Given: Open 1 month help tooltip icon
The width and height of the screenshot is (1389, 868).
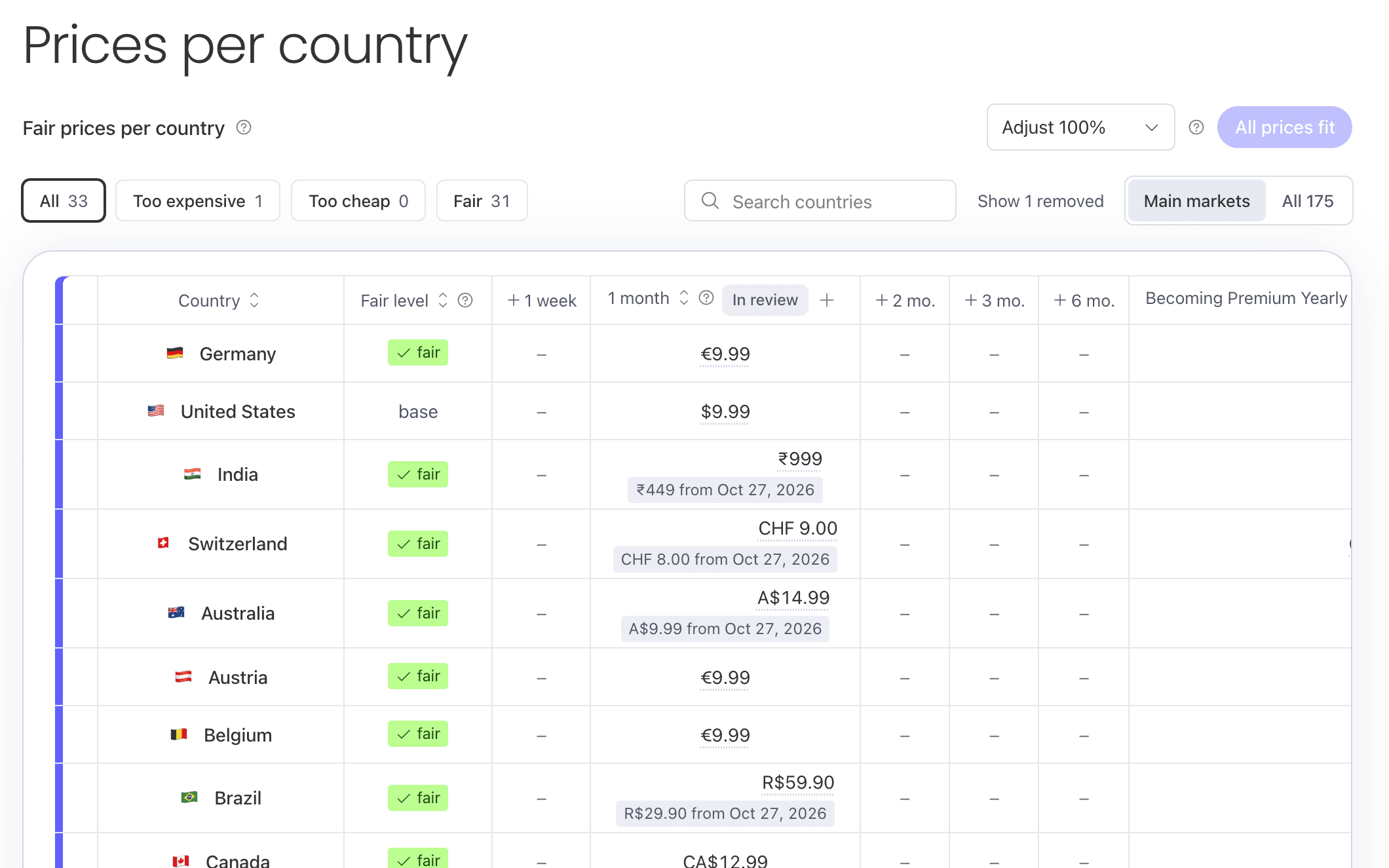Looking at the screenshot, I should click(x=706, y=298).
